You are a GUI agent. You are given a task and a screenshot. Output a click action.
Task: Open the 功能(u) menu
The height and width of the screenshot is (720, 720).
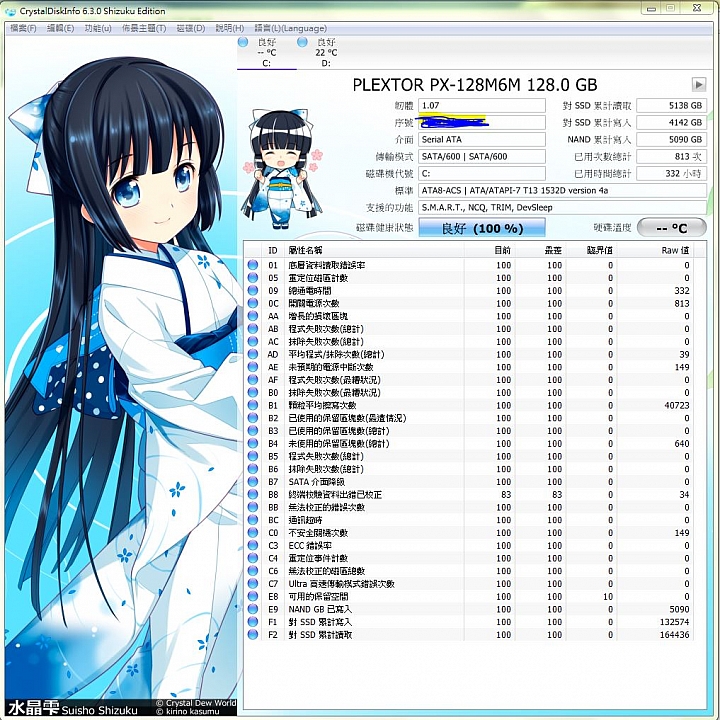[98, 28]
